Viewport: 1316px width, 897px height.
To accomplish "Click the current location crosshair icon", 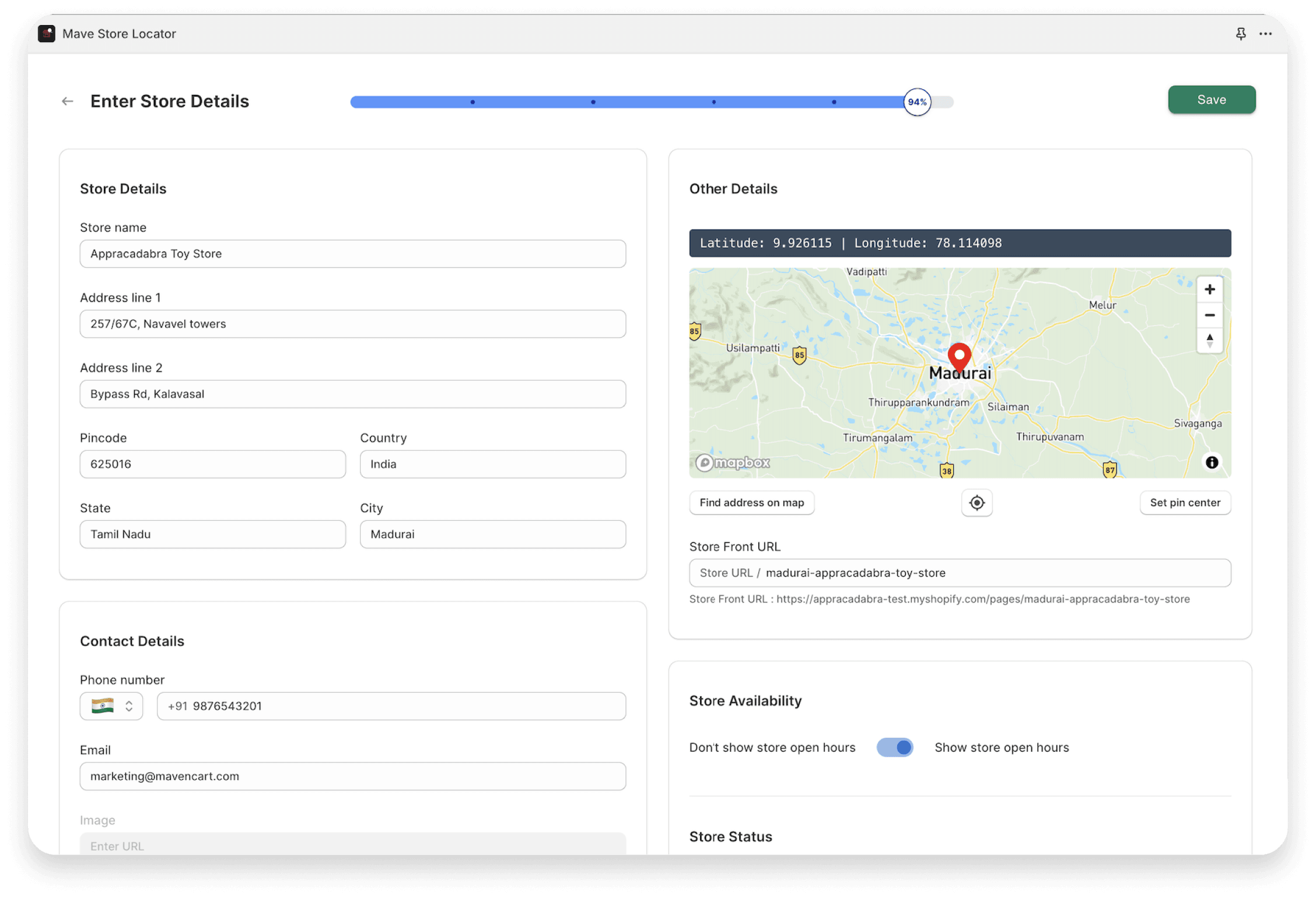I will tap(976, 502).
